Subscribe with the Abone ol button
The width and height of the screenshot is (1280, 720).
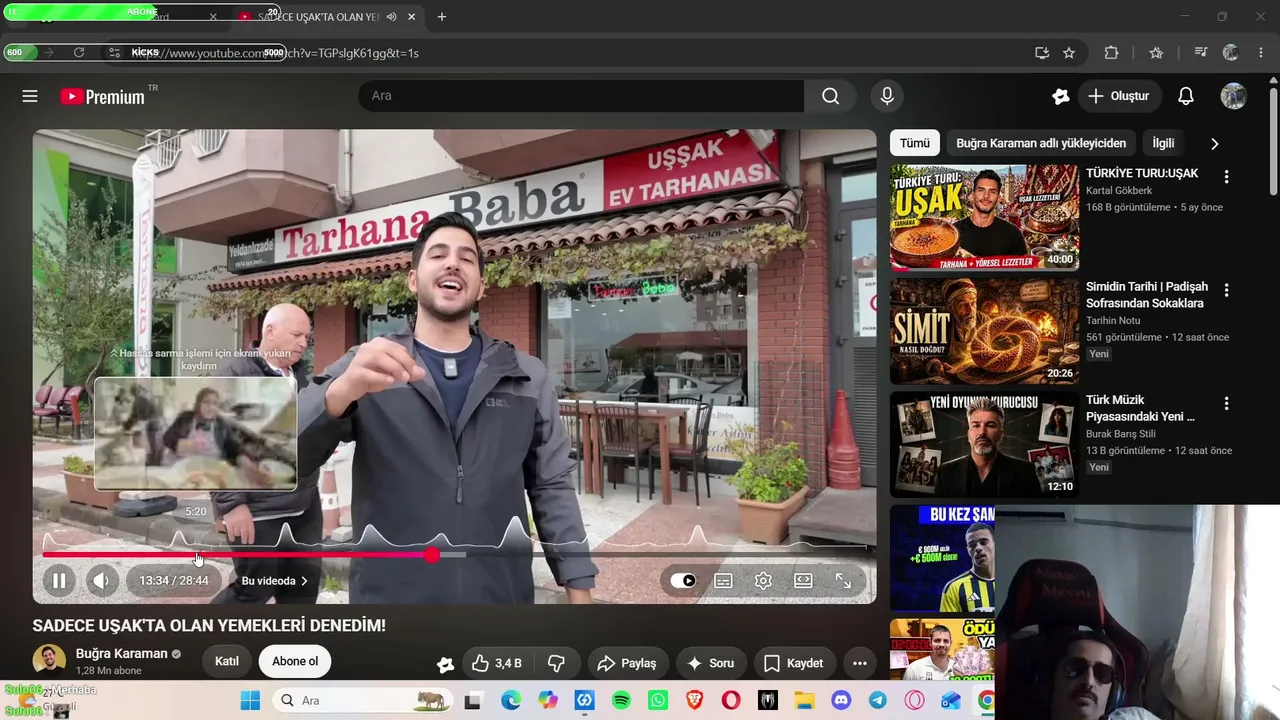click(295, 661)
